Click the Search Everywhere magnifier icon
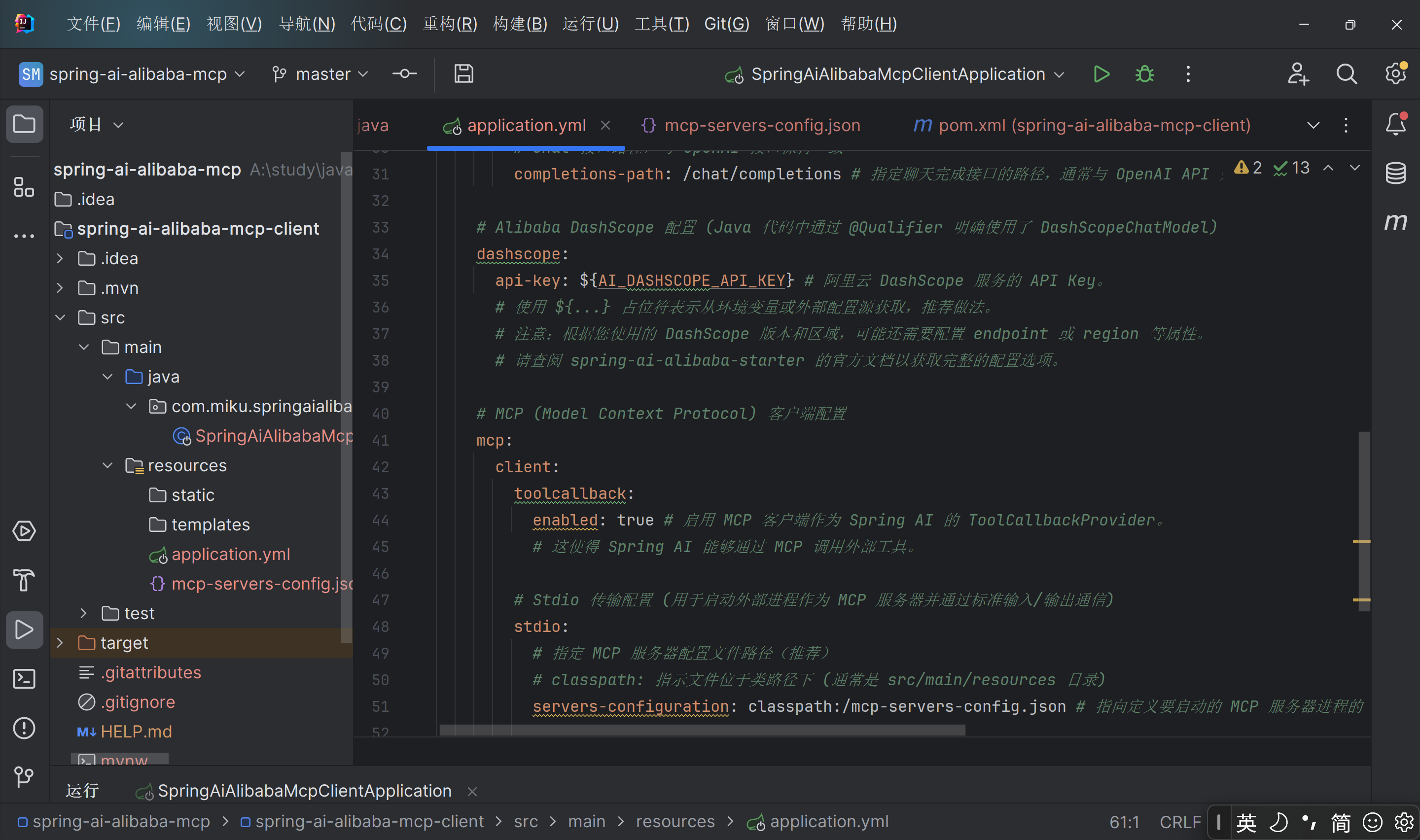 click(1347, 74)
